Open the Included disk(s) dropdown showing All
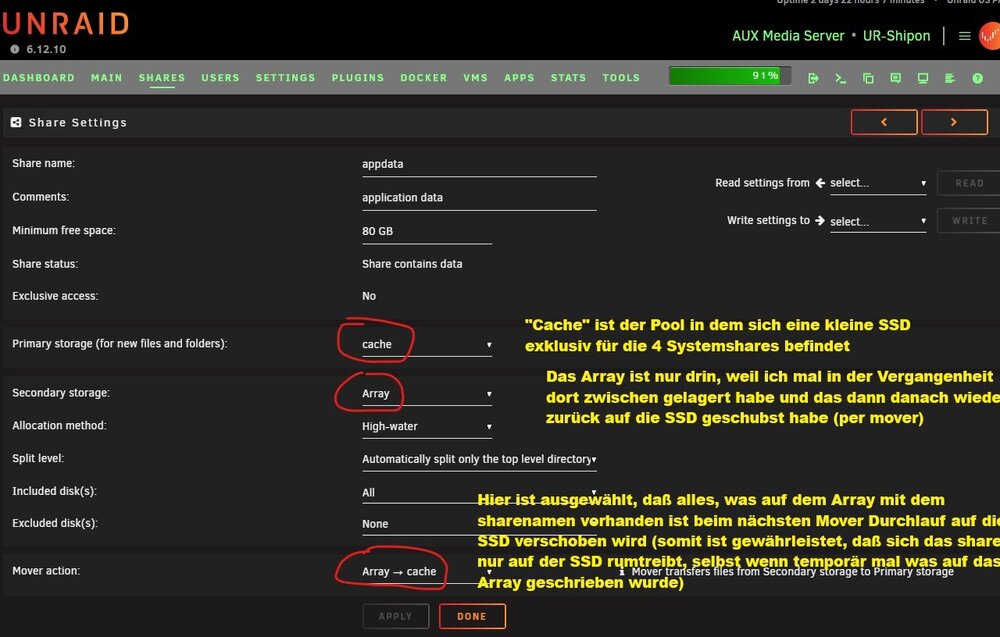The height and width of the screenshot is (637, 1000). [x=479, y=492]
